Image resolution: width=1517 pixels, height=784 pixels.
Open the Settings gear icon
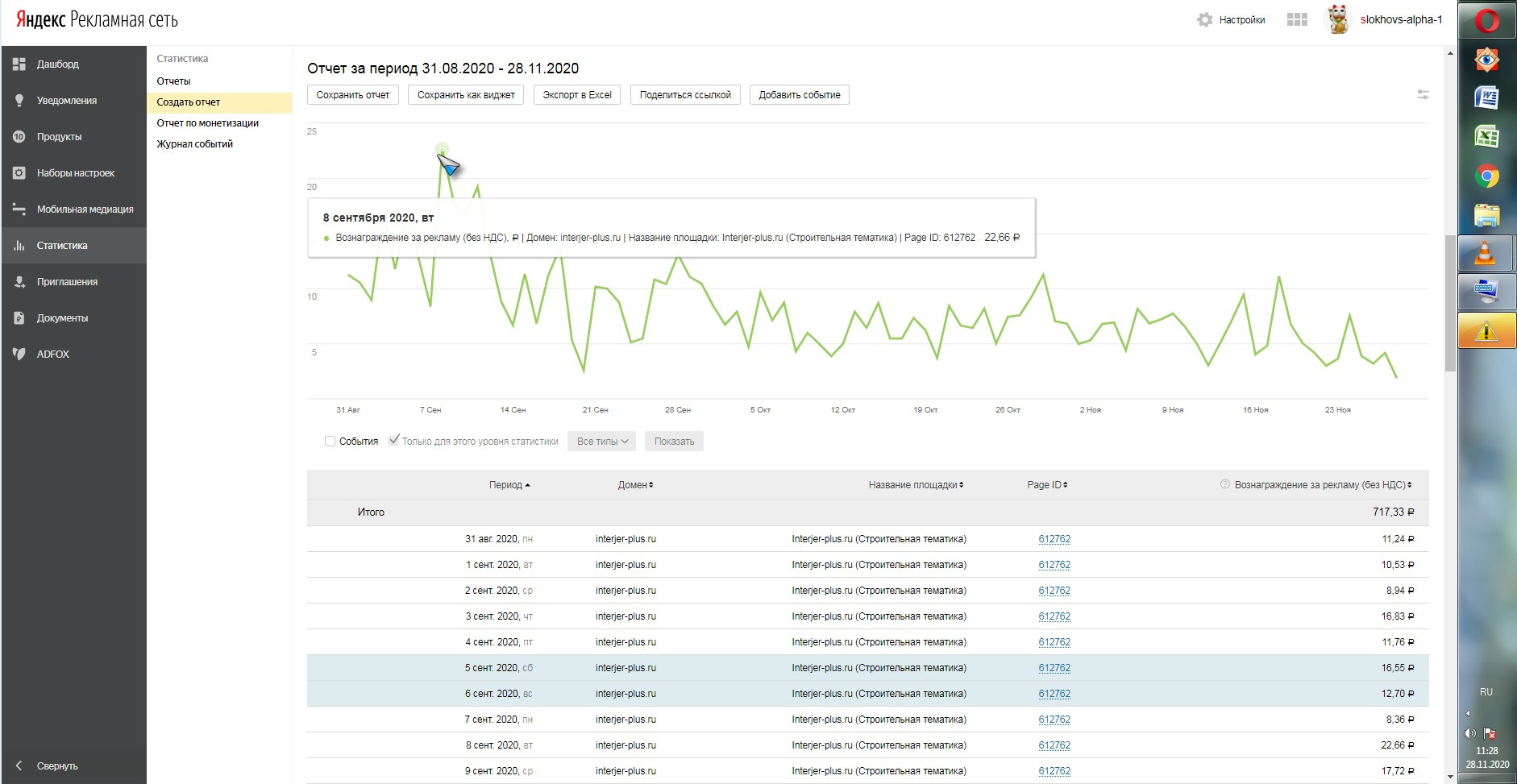(1204, 20)
